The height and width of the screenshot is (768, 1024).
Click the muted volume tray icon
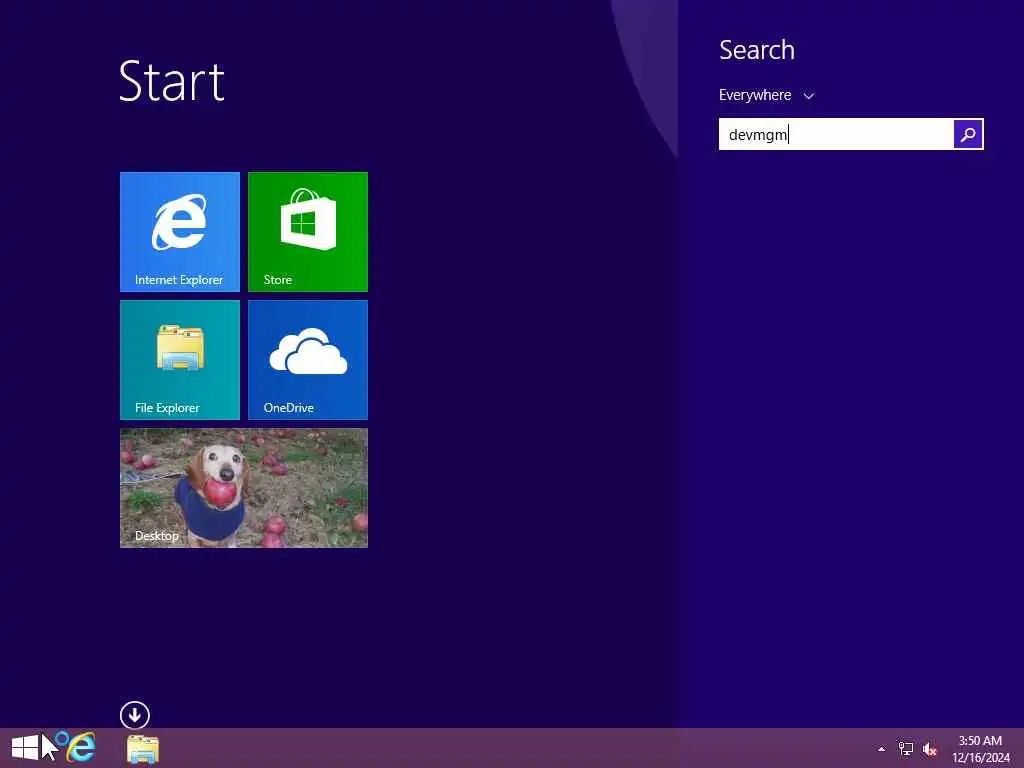click(x=929, y=749)
